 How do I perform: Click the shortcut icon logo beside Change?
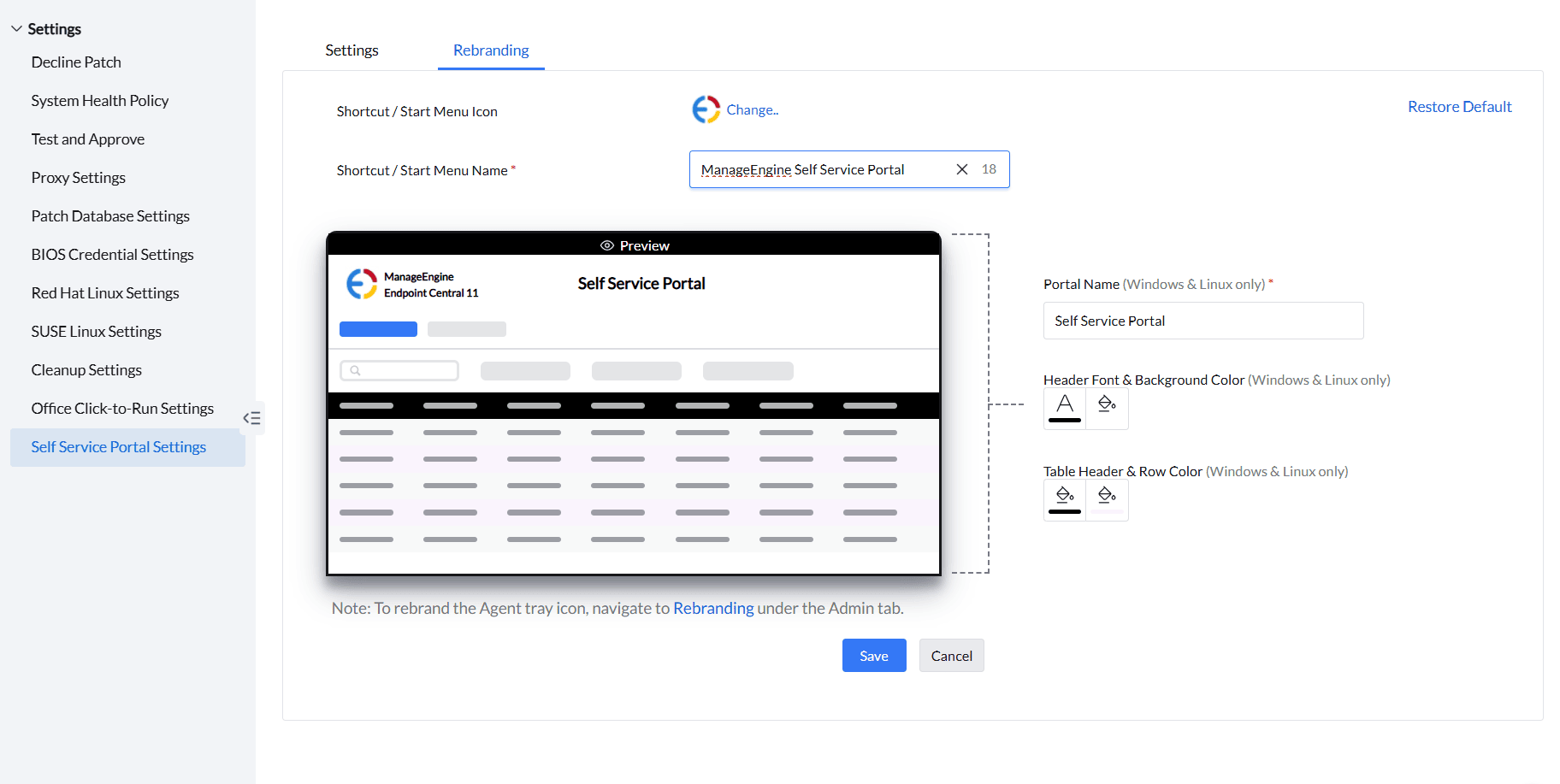click(x=706, y=109)
